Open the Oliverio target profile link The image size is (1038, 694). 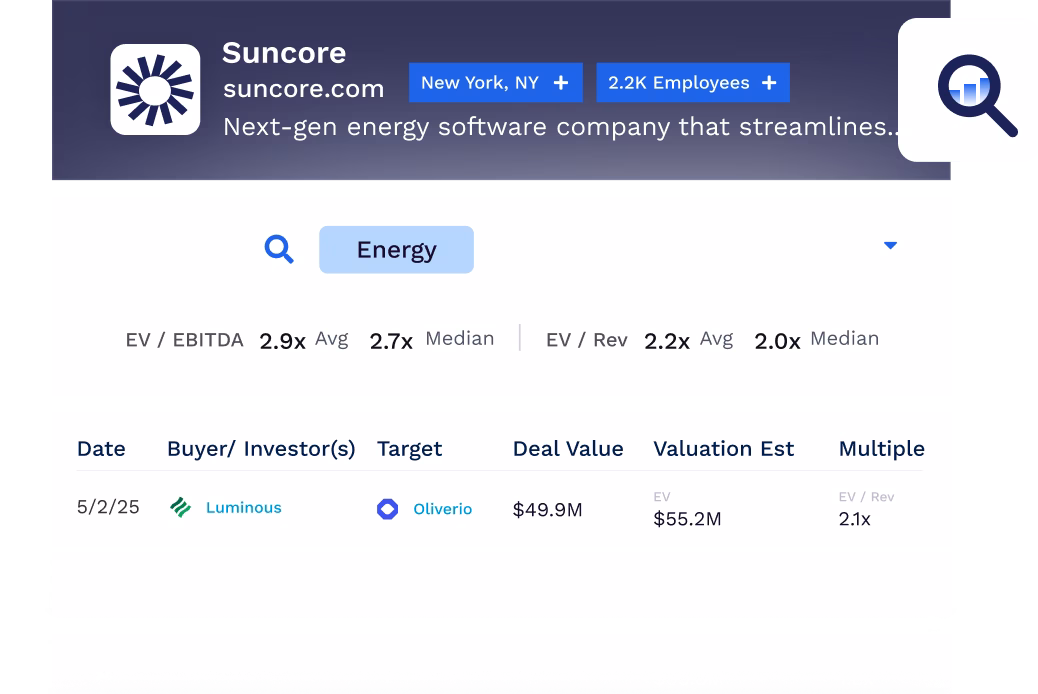coord(442,509)
